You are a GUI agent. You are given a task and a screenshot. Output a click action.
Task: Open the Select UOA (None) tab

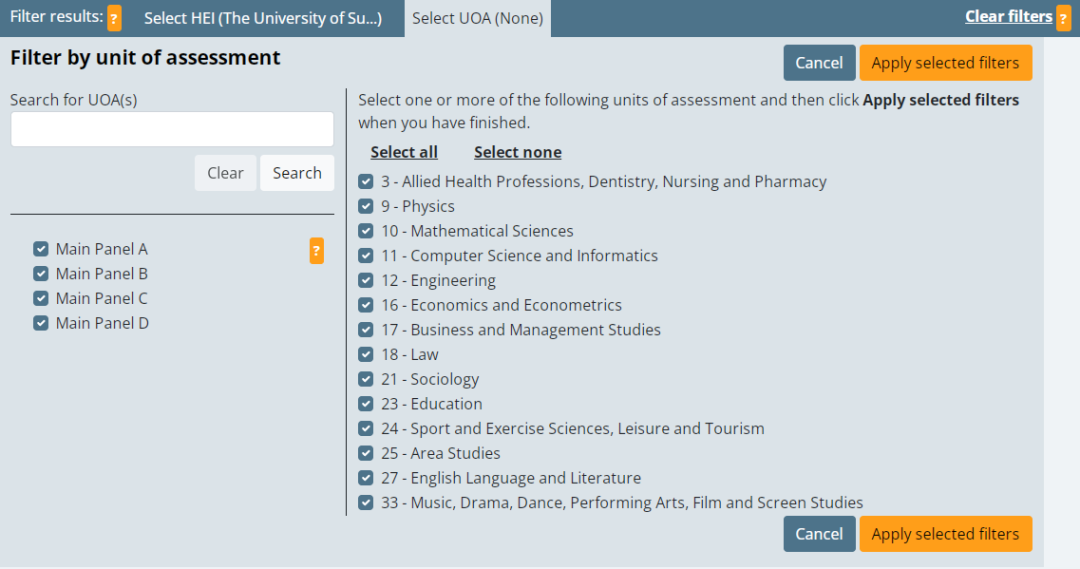pos(477,19)
